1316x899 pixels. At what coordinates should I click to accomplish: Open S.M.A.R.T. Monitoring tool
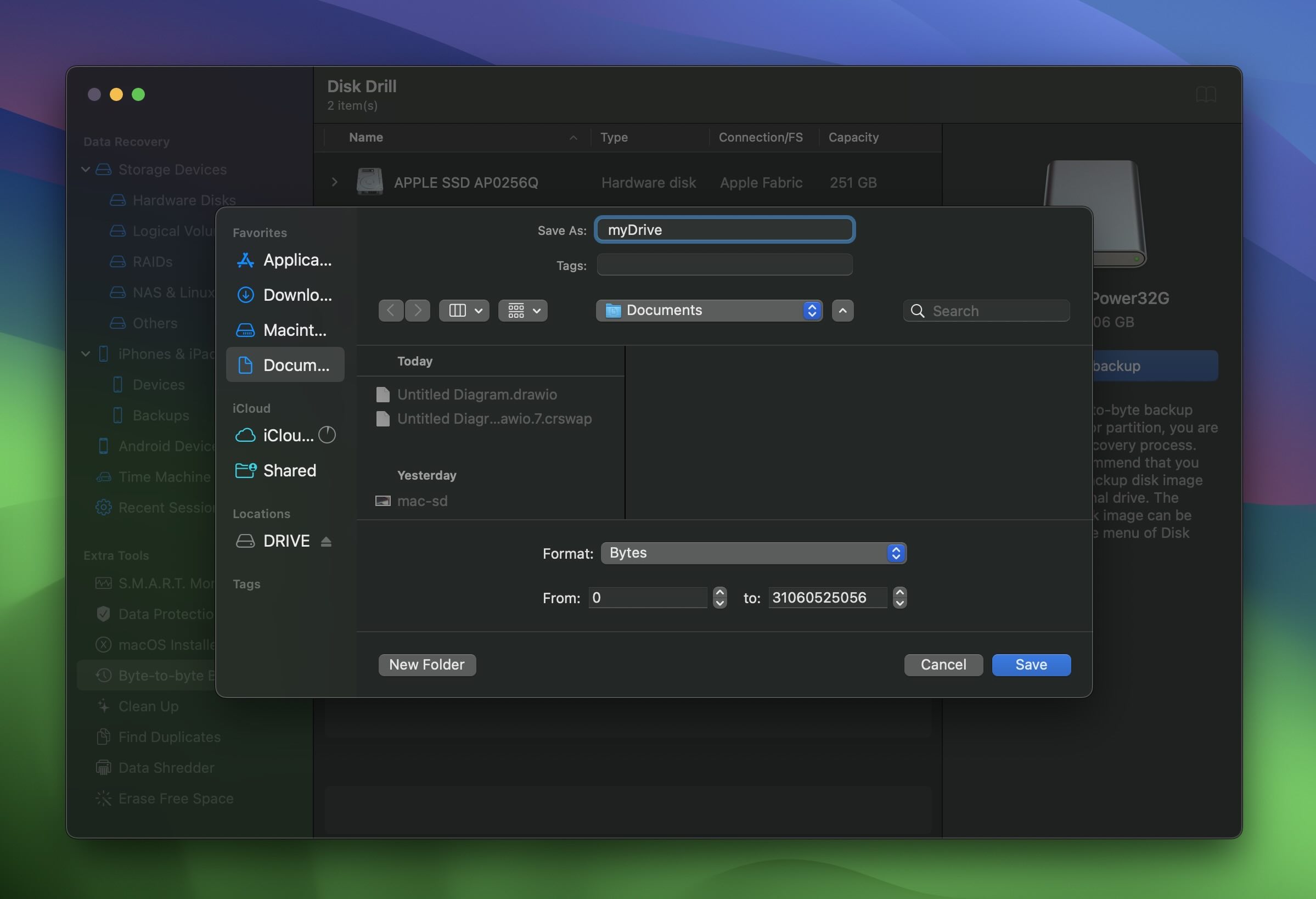pos(156,583)
